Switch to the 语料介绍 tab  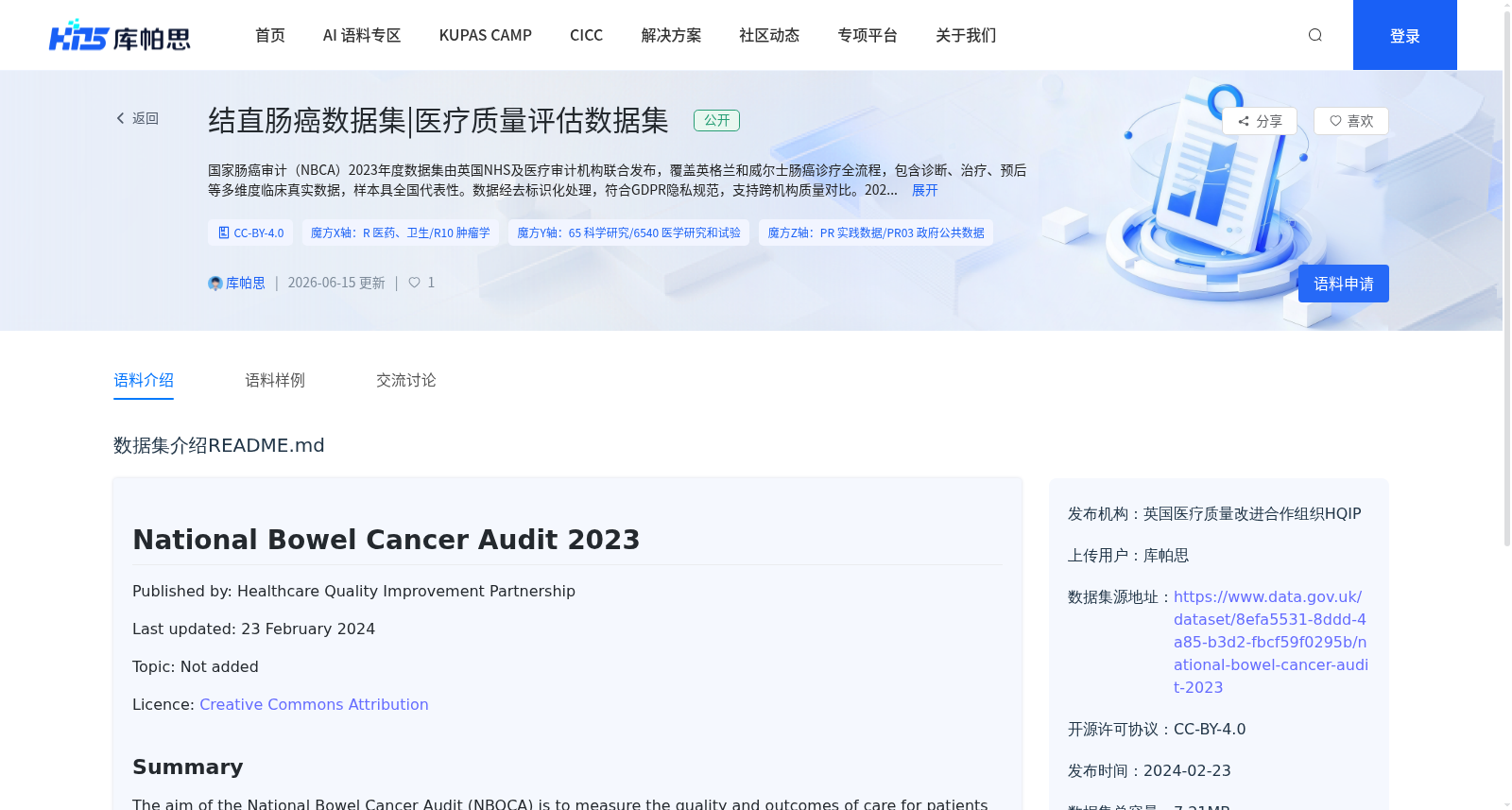point(144,380)
